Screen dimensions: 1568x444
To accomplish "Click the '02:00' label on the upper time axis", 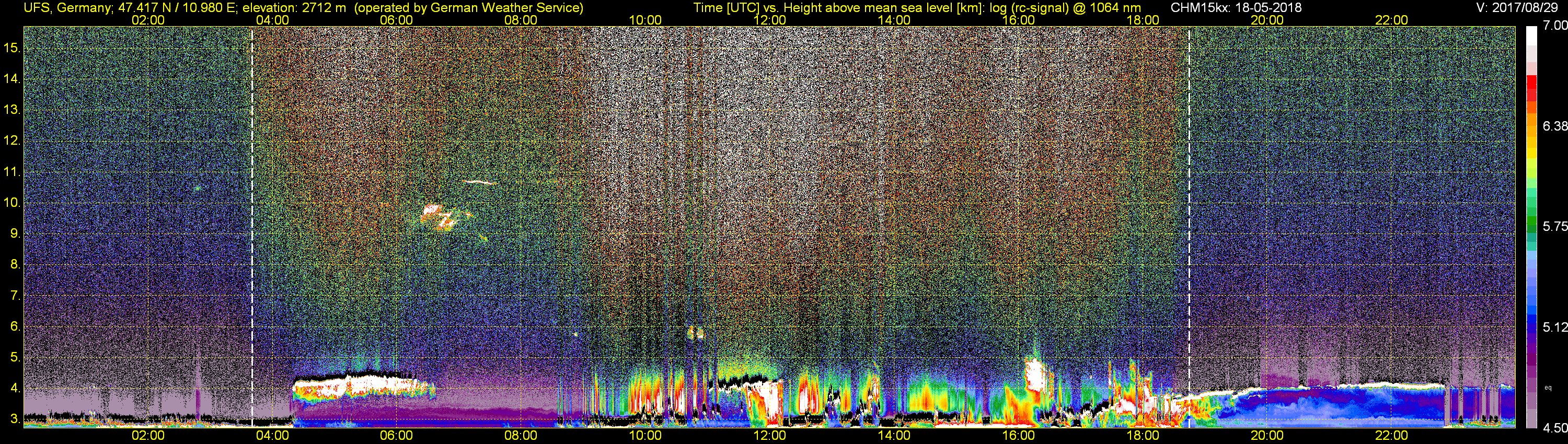I will click(148, 20).
